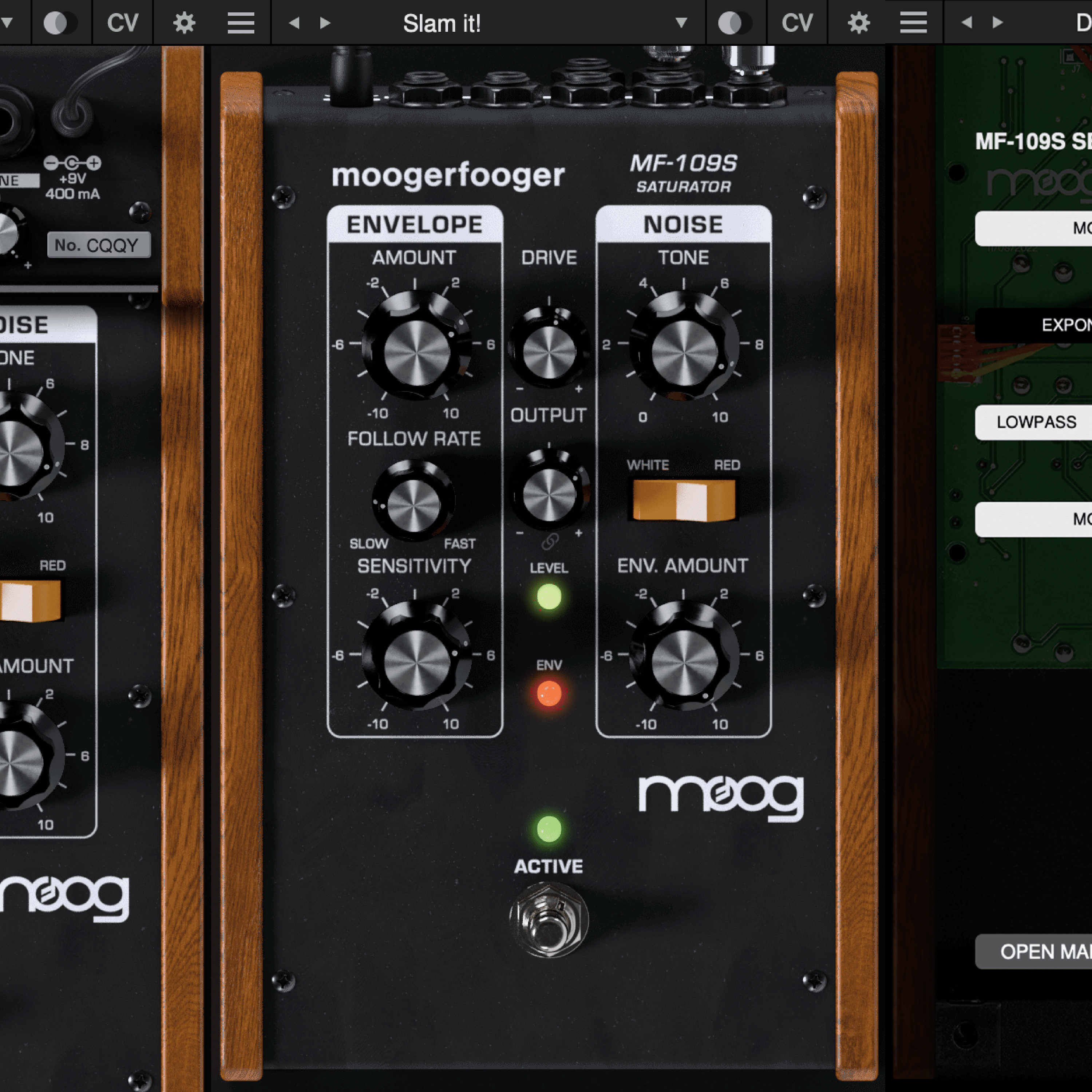Open the rightmost toolbar's preset dropdown

[x=681, y=23]
